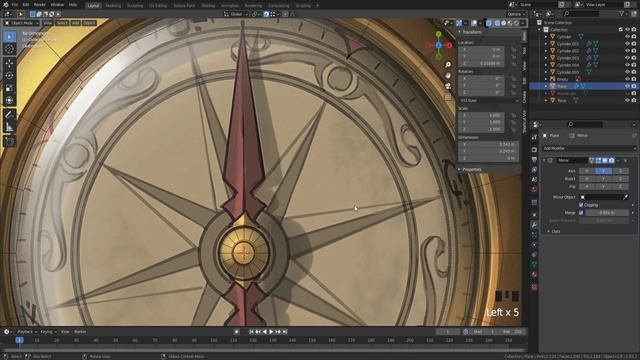640x360 pixels.
Task: Disable rendering for the Empty object
Action: tap(634, 79)
